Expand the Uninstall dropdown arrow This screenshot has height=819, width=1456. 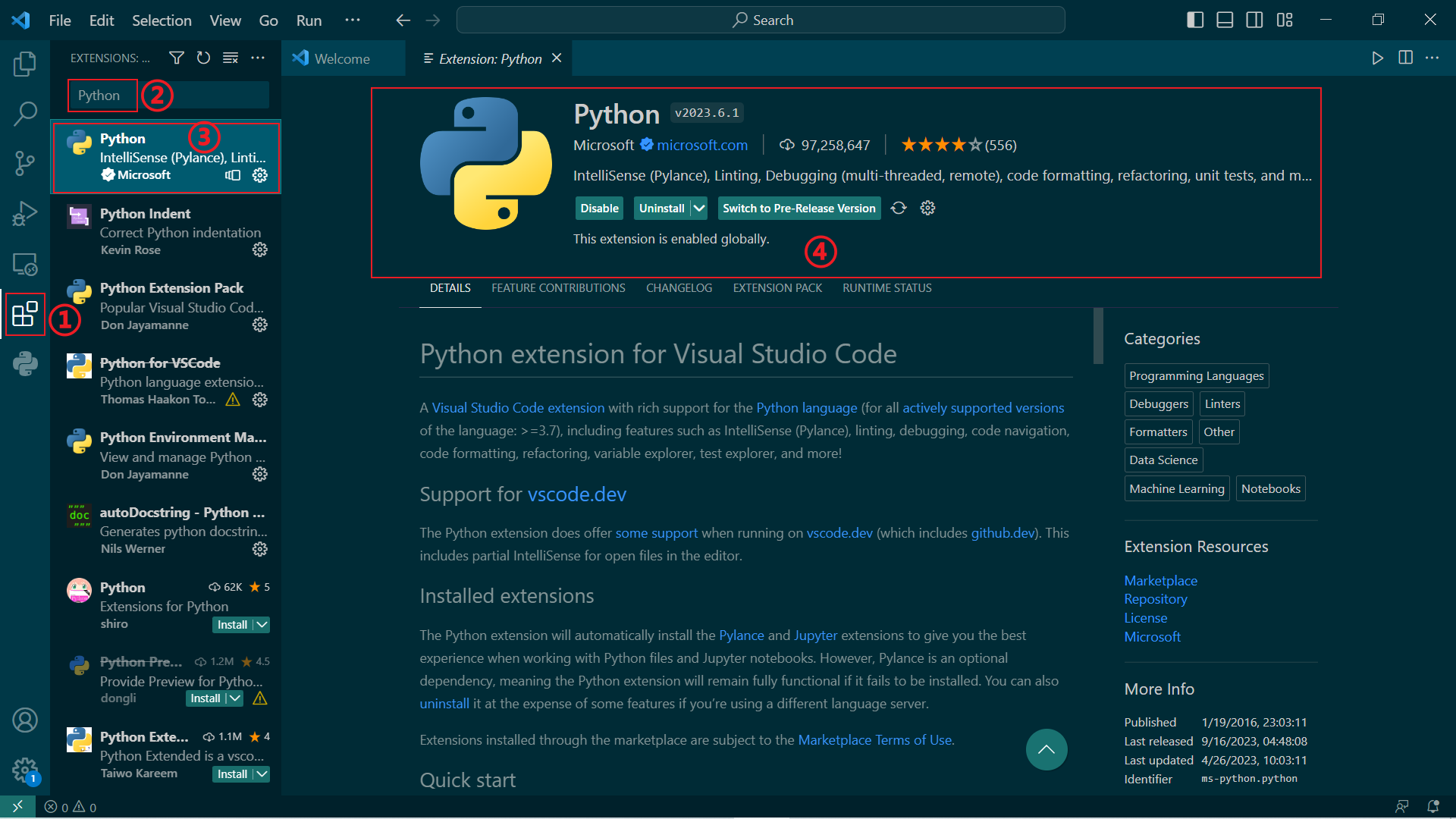click(698, 208)
